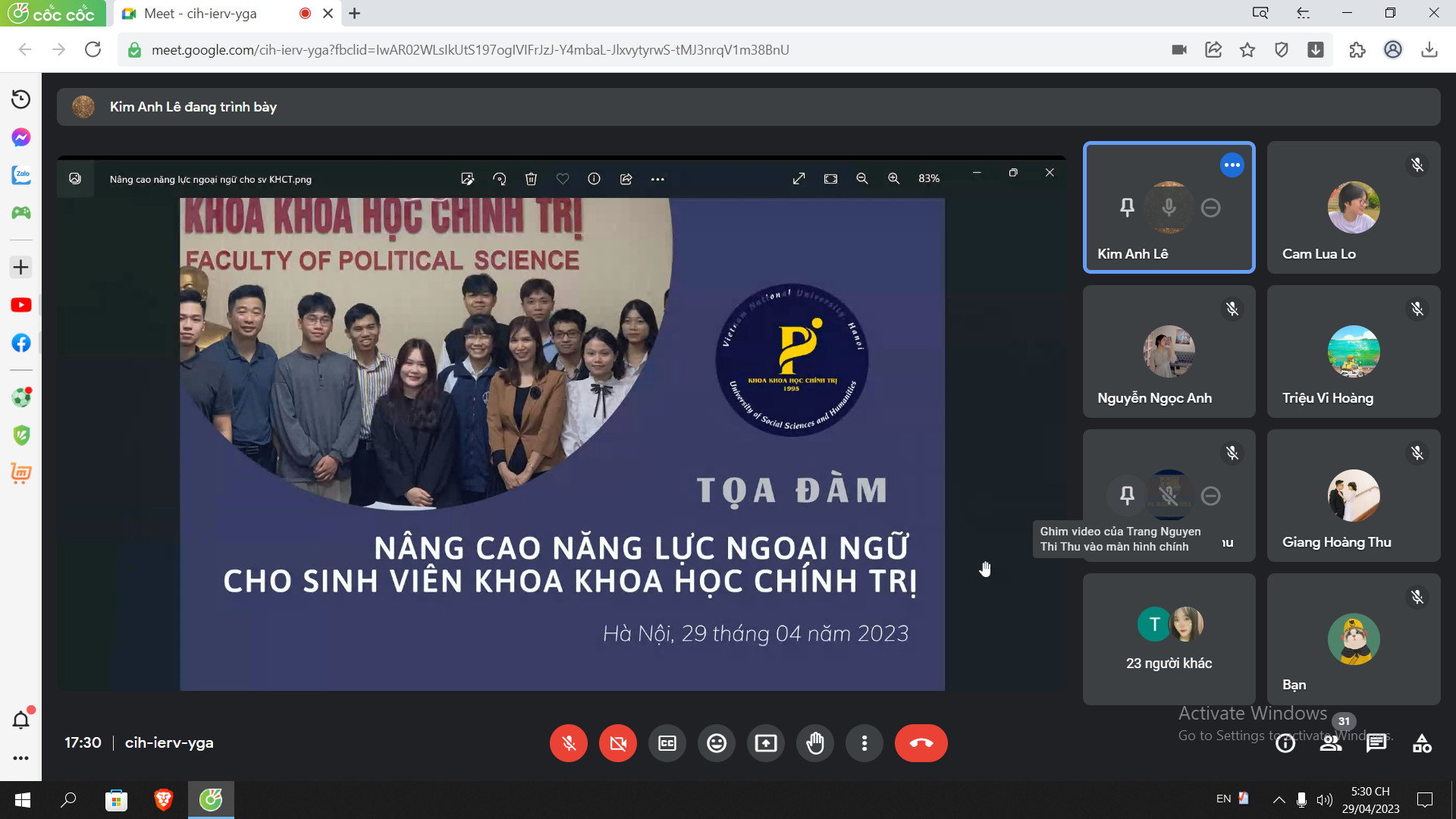Click the camera permission icon in address bar
Screen dimensions: 1456x819
click(1179, 50)
